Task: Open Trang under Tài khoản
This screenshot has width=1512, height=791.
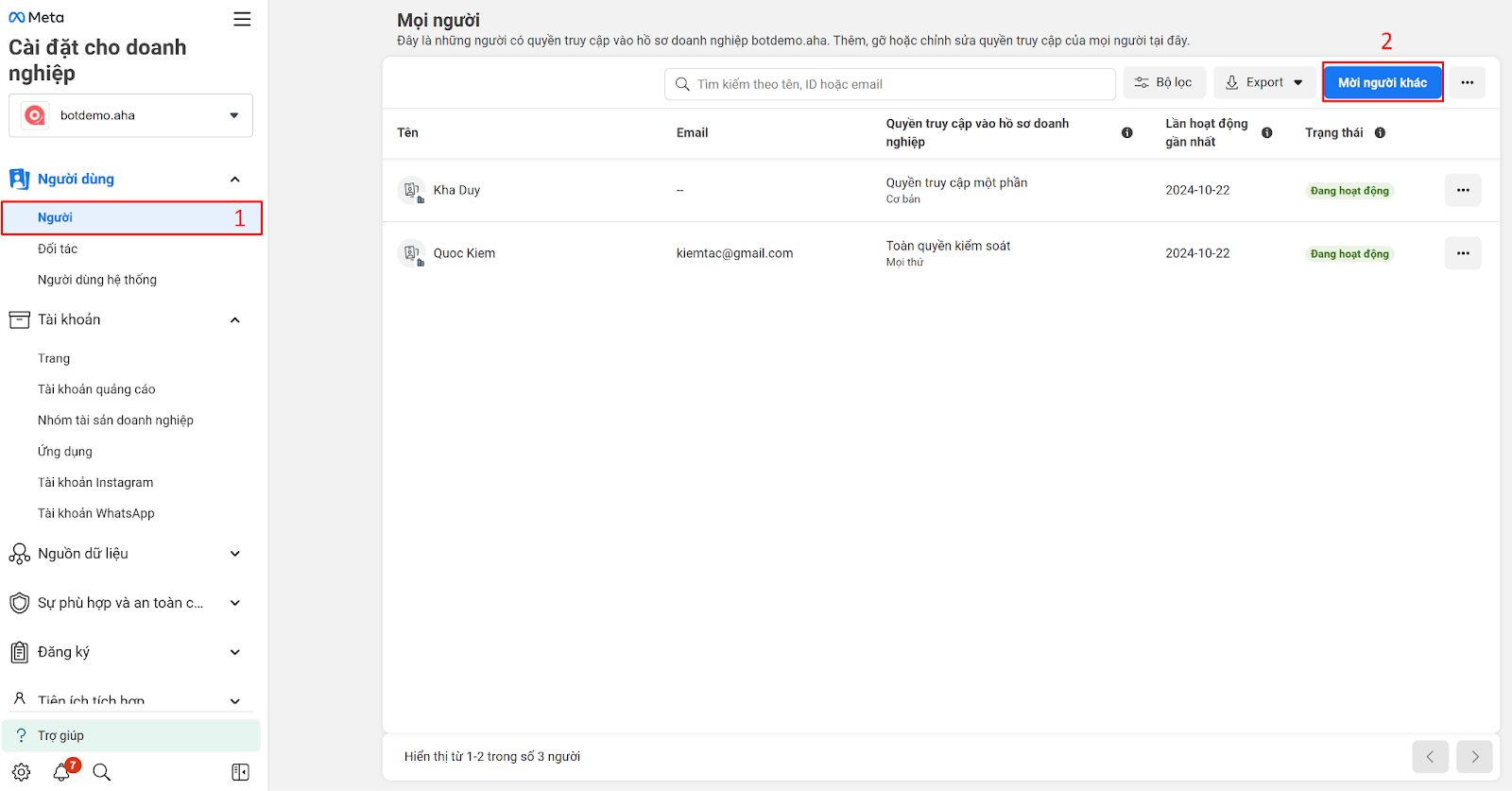Action: click(54, 358)
